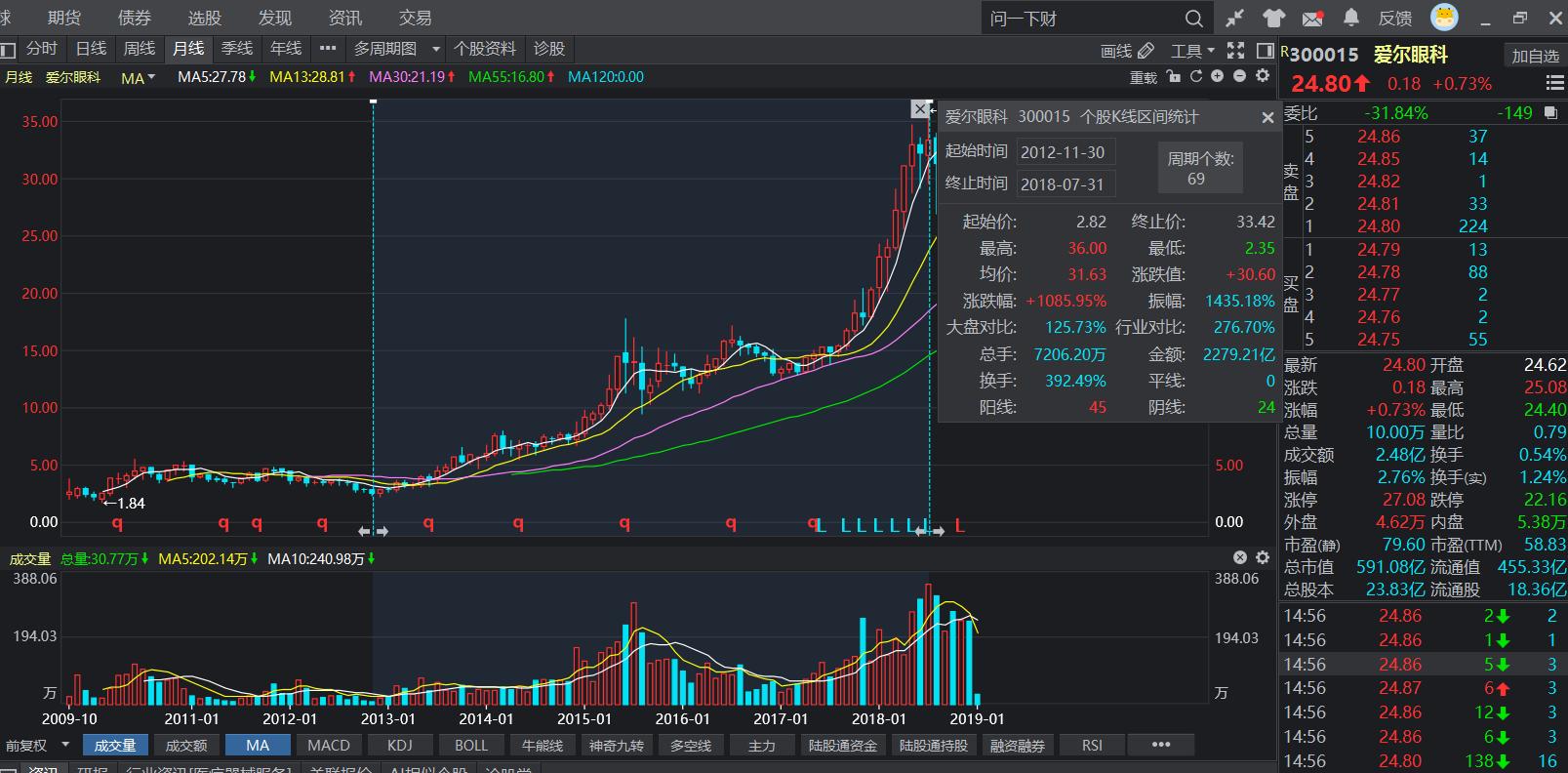1568x773 pixels.
Task: Expand the 工具 tools dropdown
Action: click(1192, 50)
